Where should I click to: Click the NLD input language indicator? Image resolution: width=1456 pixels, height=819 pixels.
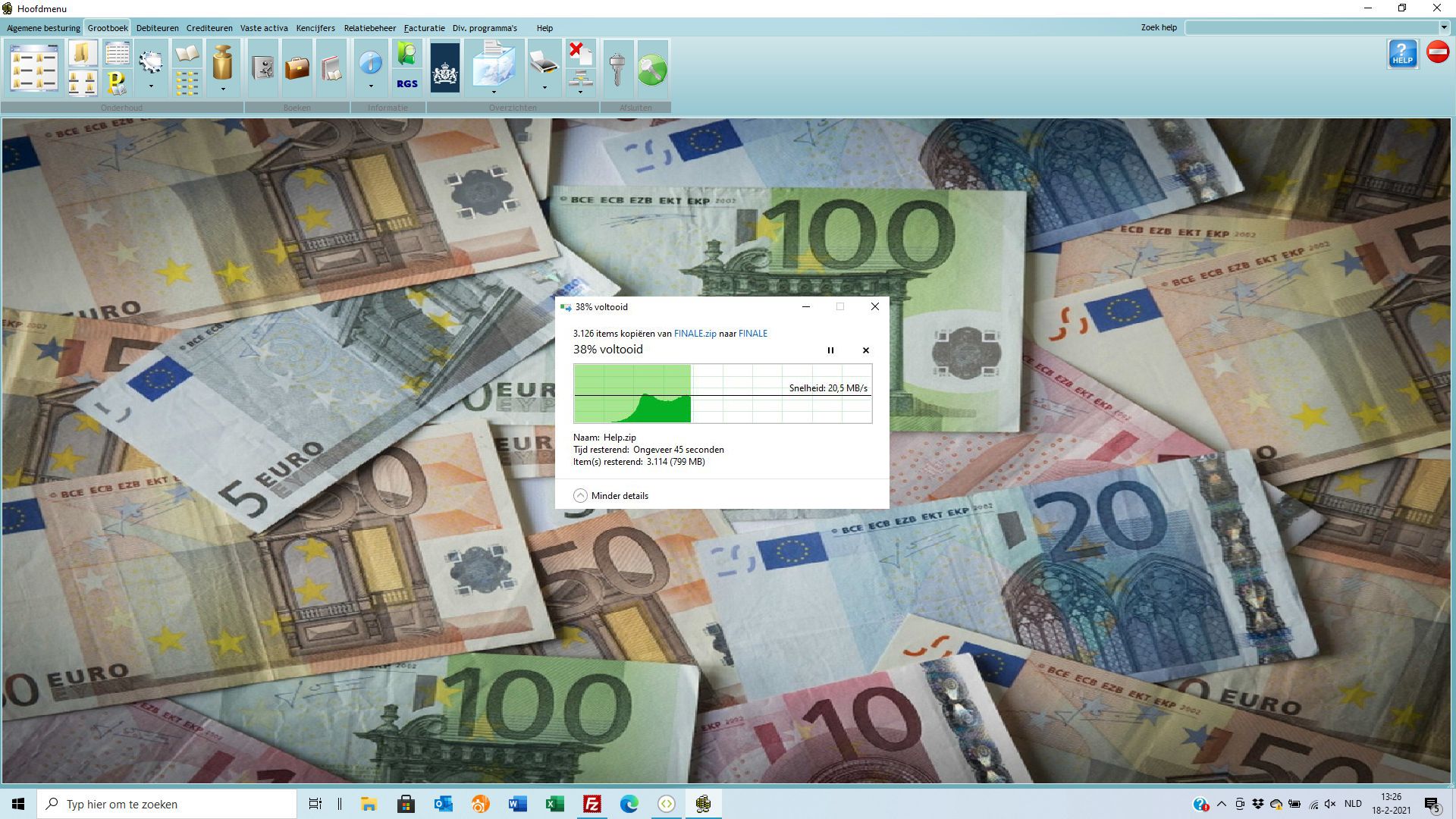[1353, 804]
